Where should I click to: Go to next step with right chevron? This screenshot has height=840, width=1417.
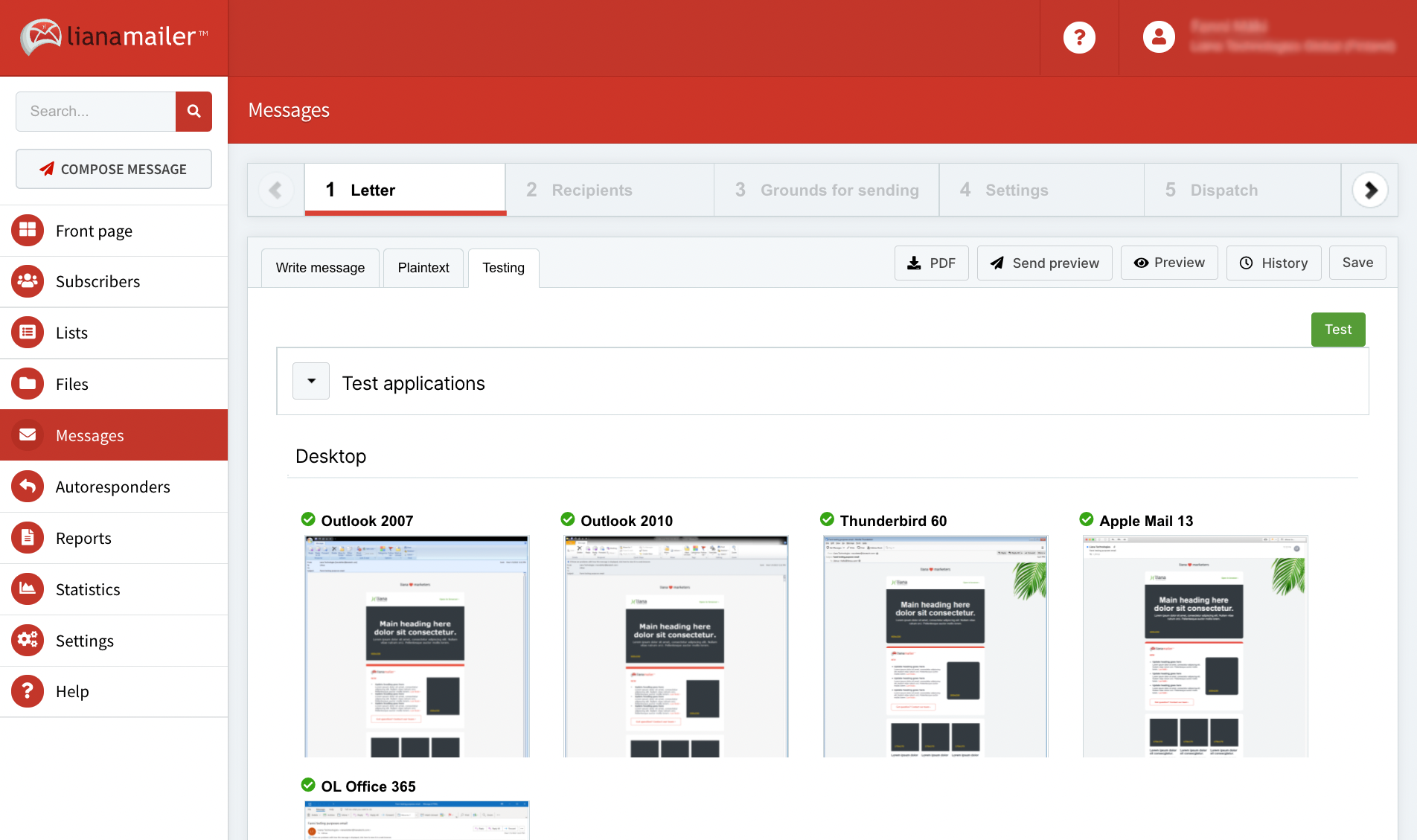(1370, 190)
